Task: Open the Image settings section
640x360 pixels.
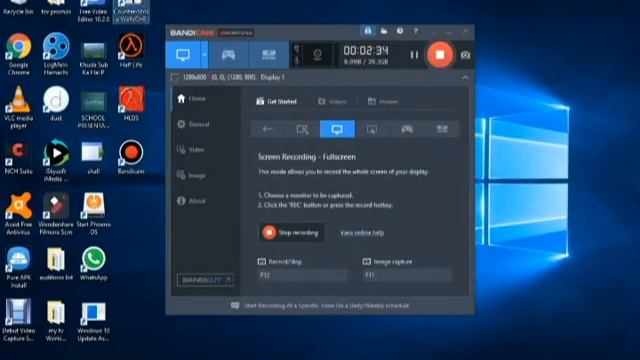Action: [191, 176]
